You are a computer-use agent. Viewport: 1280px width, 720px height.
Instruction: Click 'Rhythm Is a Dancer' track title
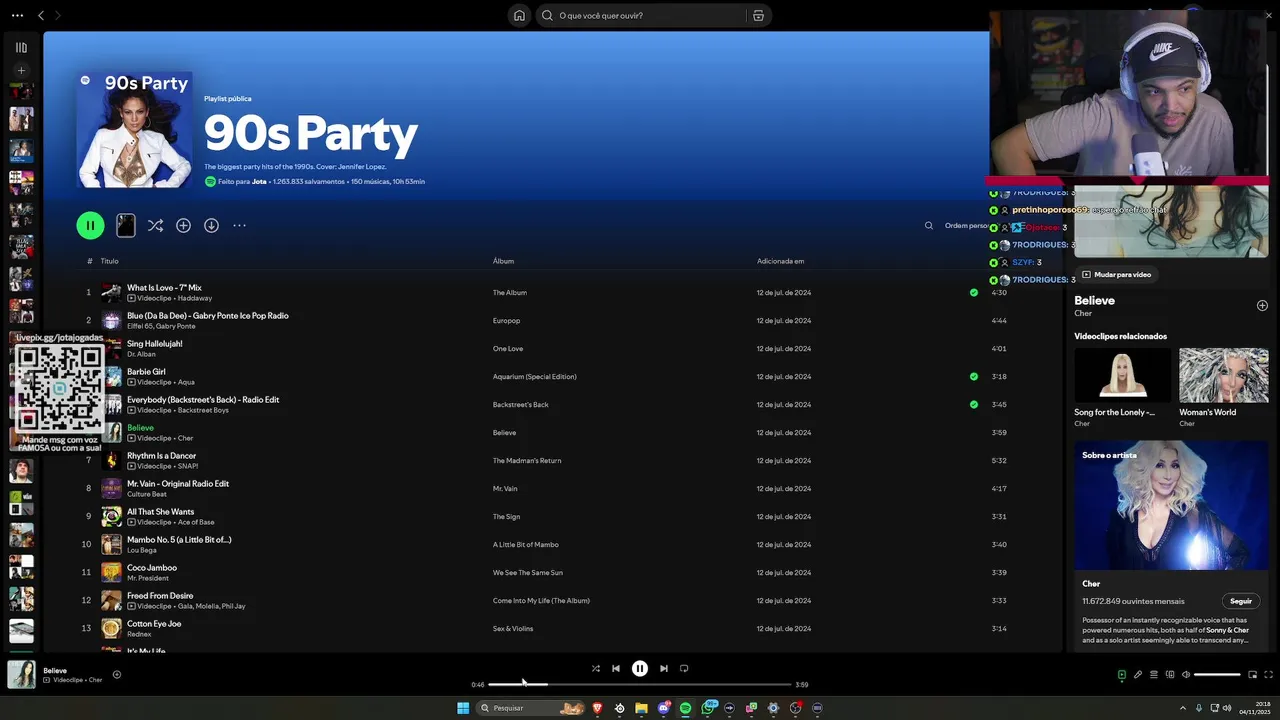click(161, 455)
